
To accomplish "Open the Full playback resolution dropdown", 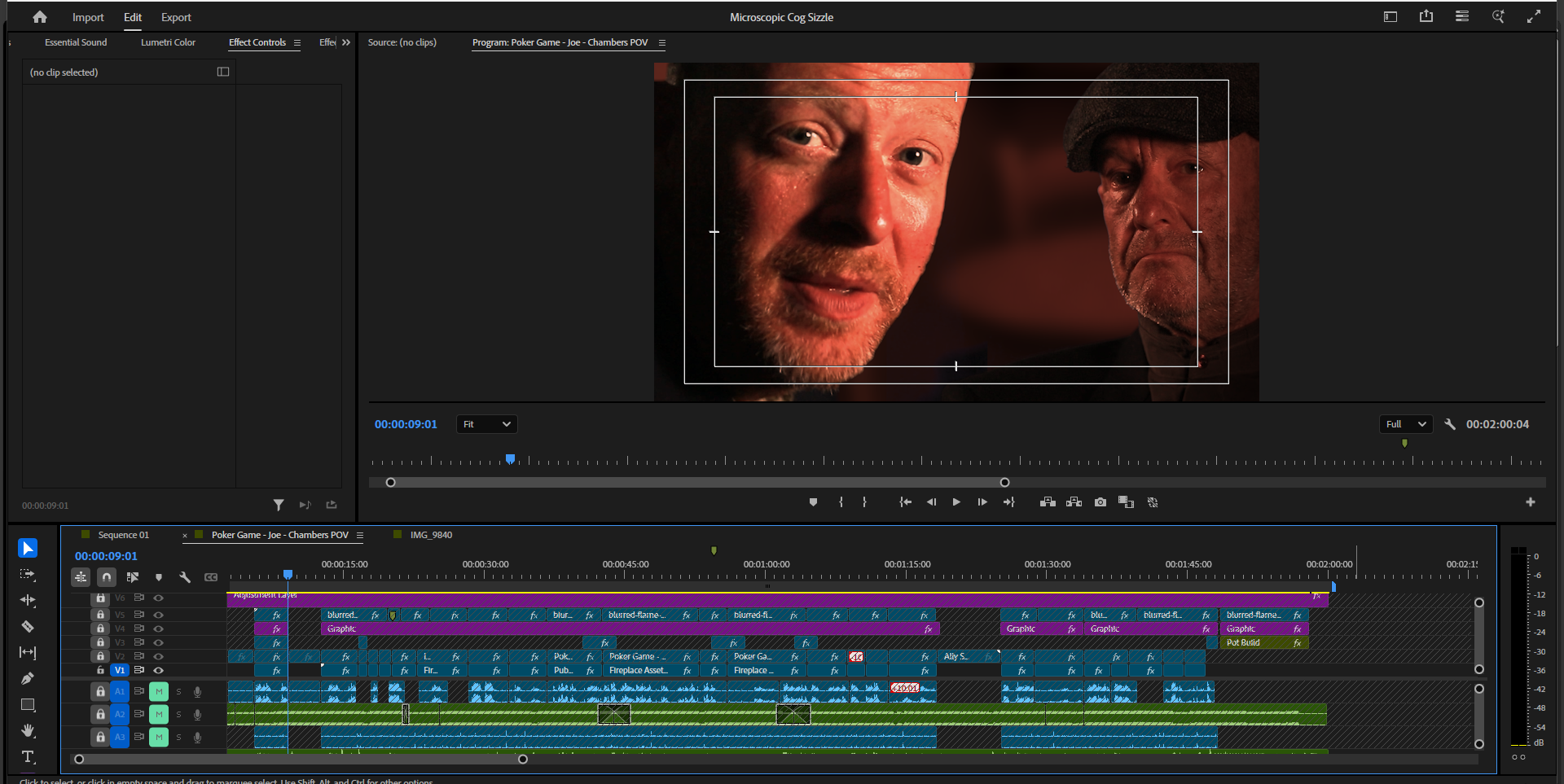I will [x=1406, y=424].
